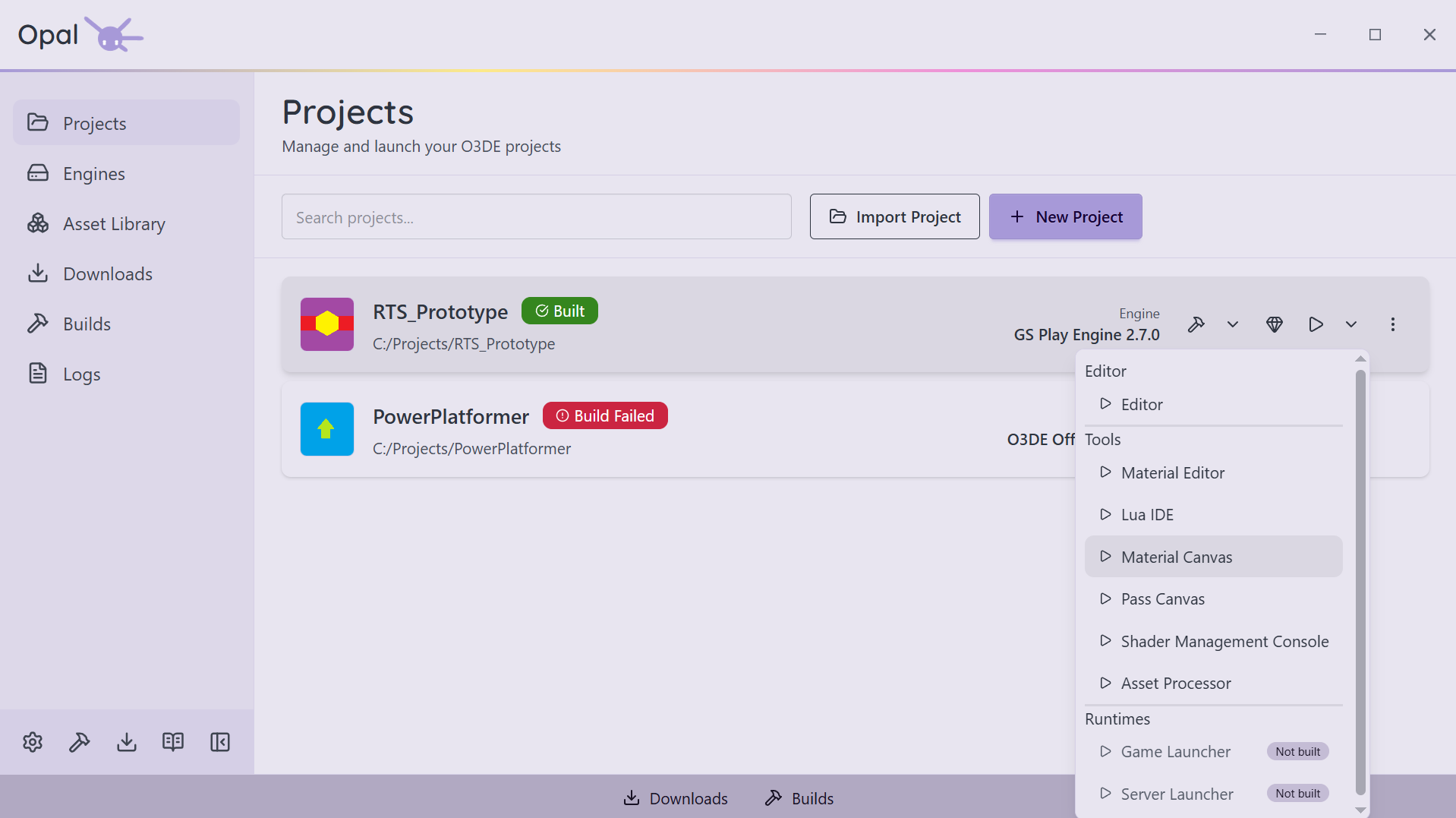1456x818 pixels.
Task: Click the scroll down arrow in launch menu
Action: tap(1360, 810)
